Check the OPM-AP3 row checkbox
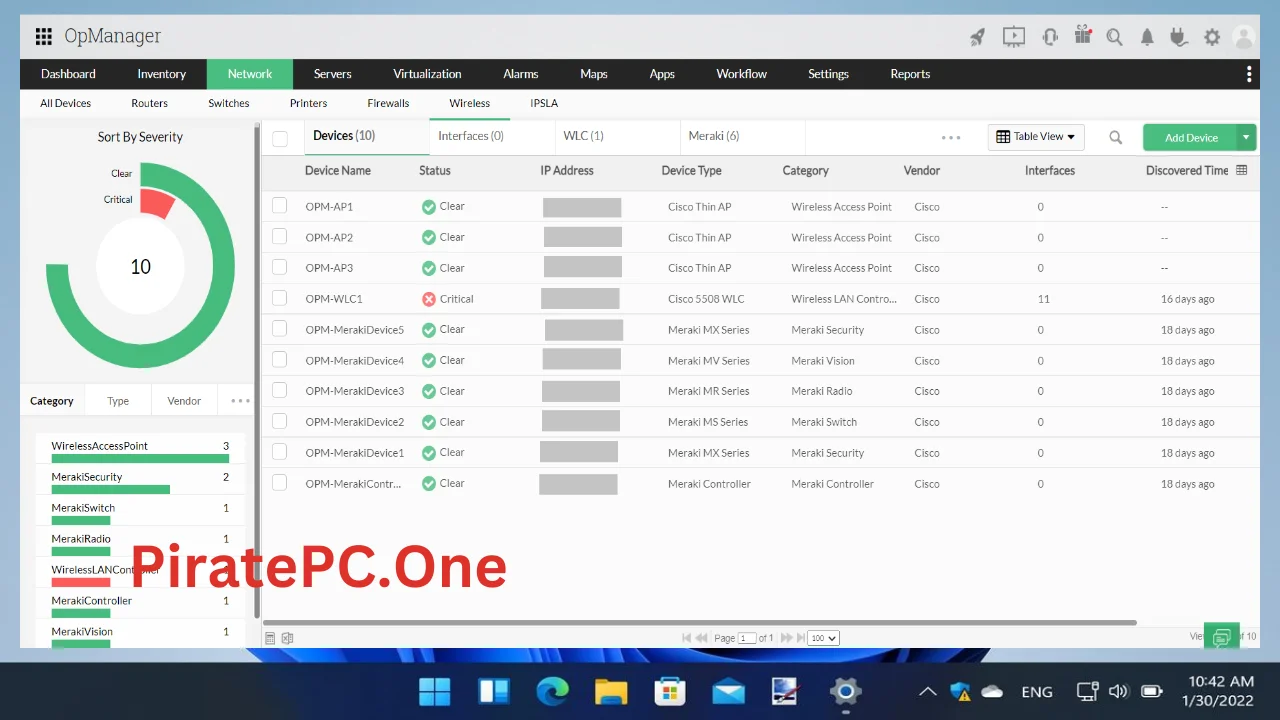The width and height of the screenshot is (1280, 720). pyautogui.click(x=280, y=267)
